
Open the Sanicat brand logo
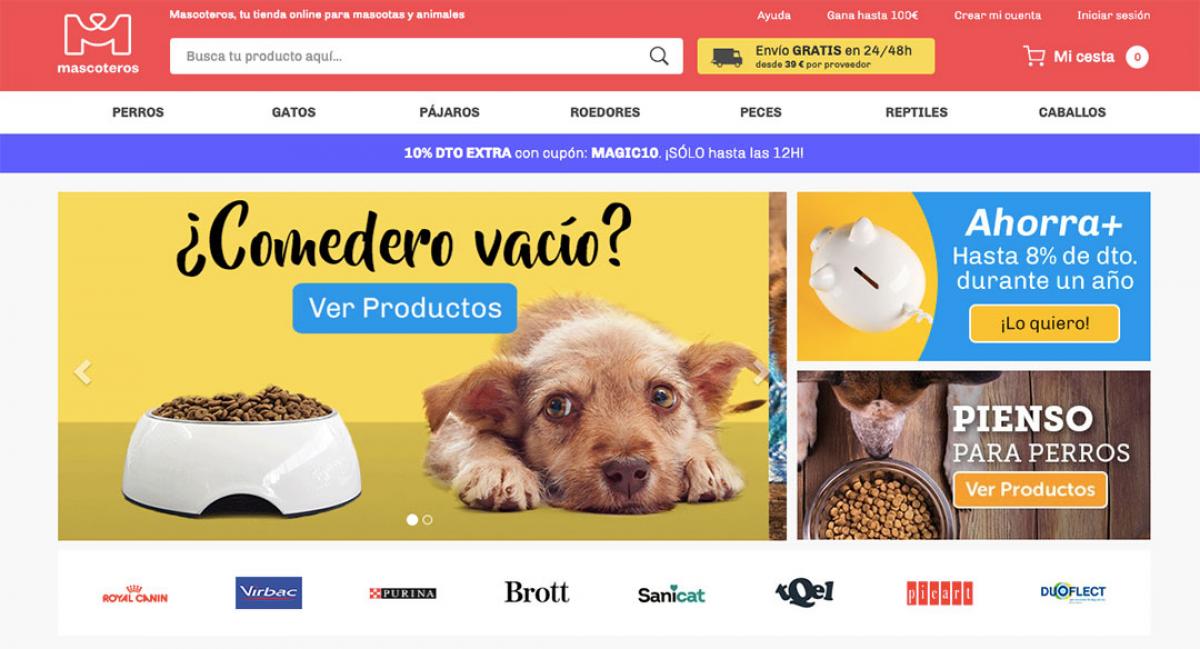click(x=671, y=594)
